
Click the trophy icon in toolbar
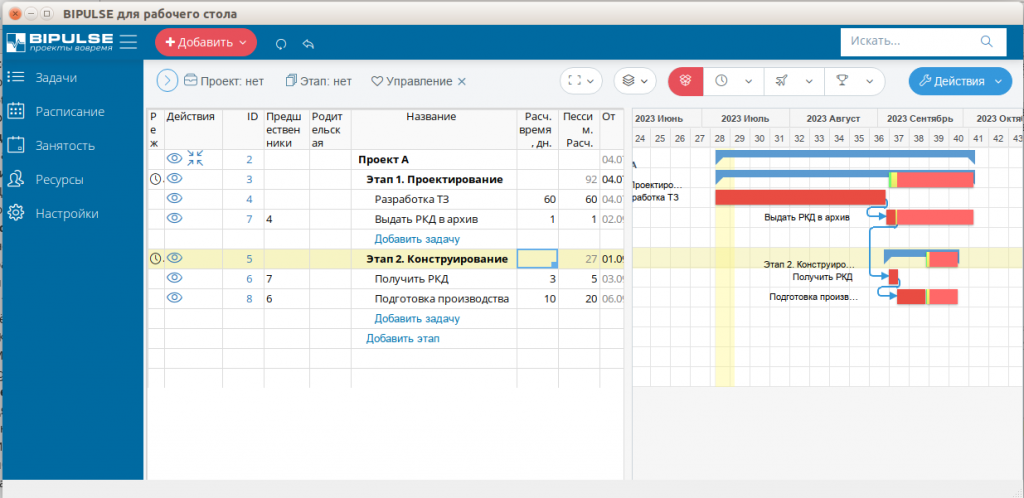pos(842,81)
